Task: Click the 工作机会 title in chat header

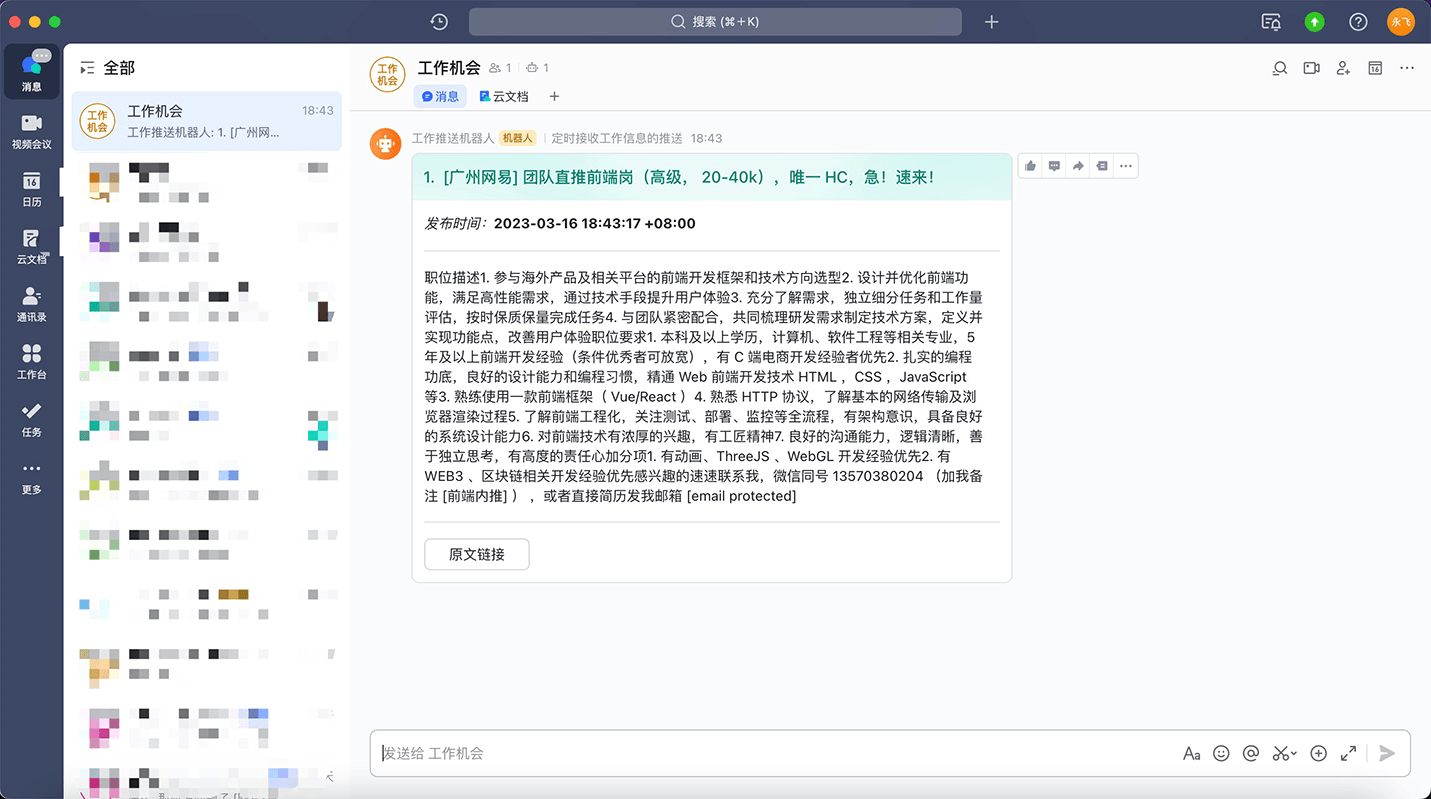Action: click(449, 68)
